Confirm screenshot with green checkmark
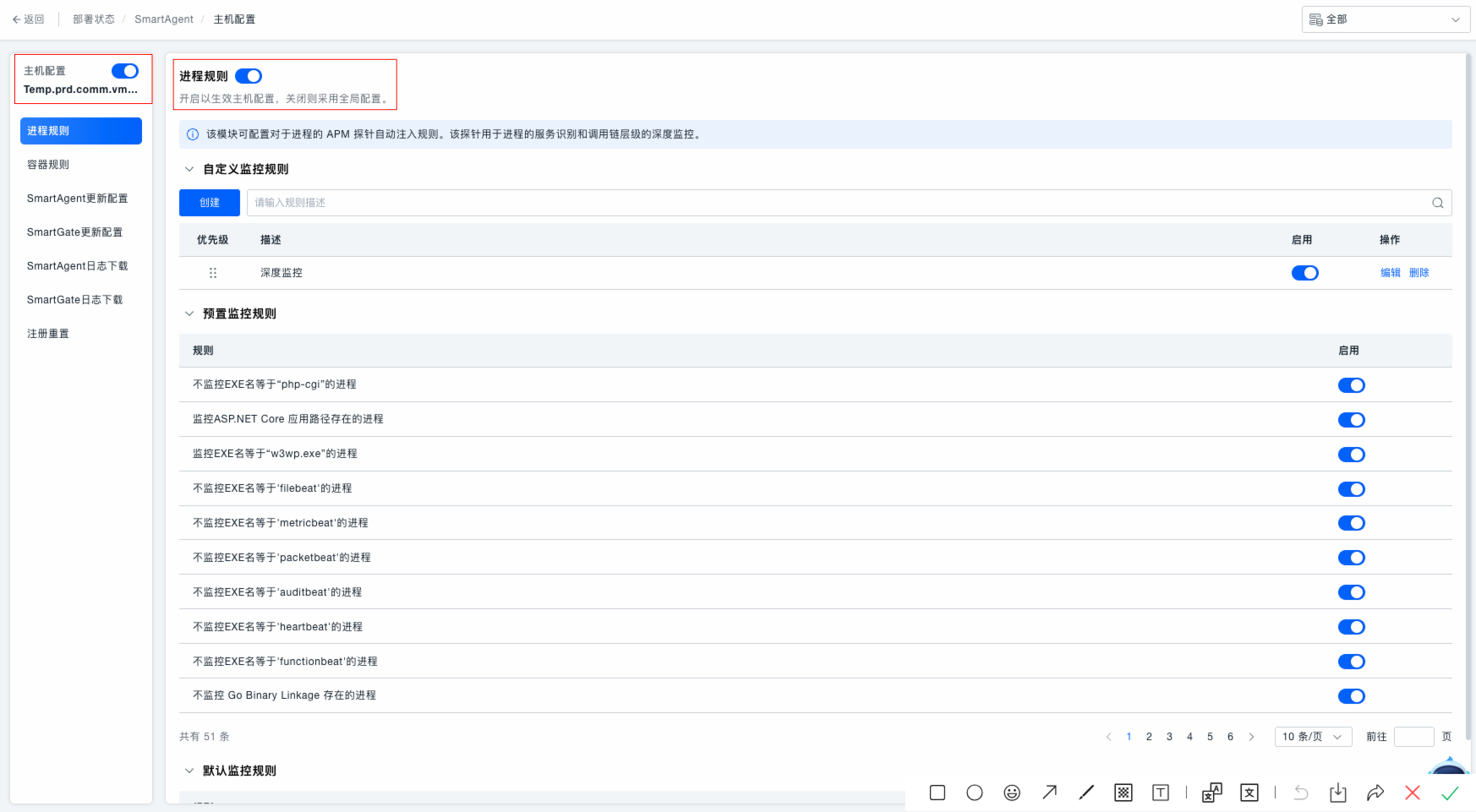1476x812 pixels. [x=1450, y=793]
